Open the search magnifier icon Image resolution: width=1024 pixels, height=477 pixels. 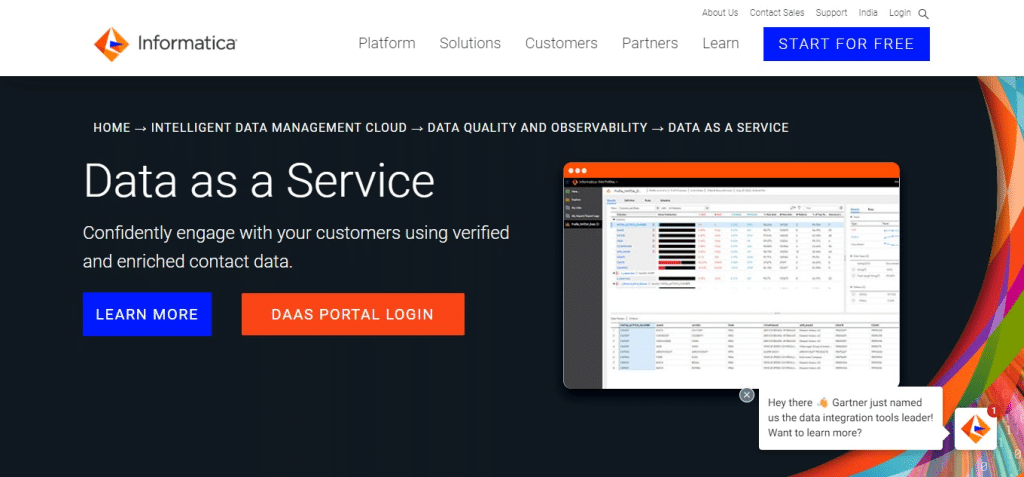coord(923,14)
